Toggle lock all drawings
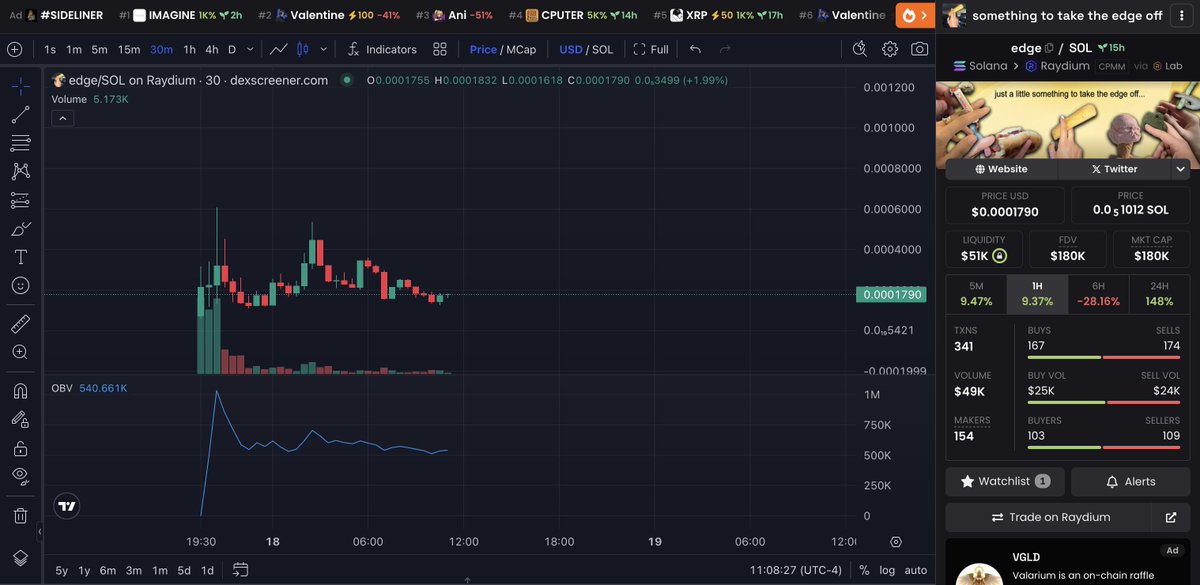 click(x=20, y=448)
